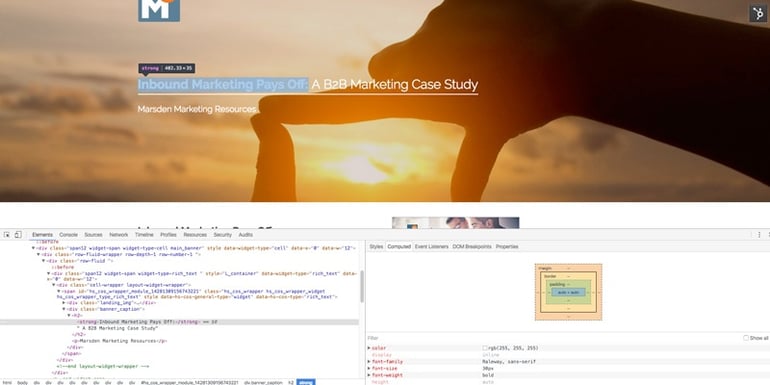770x385 pixels.
Task: Expand the font-size computed property
Action: coord(369,368)
